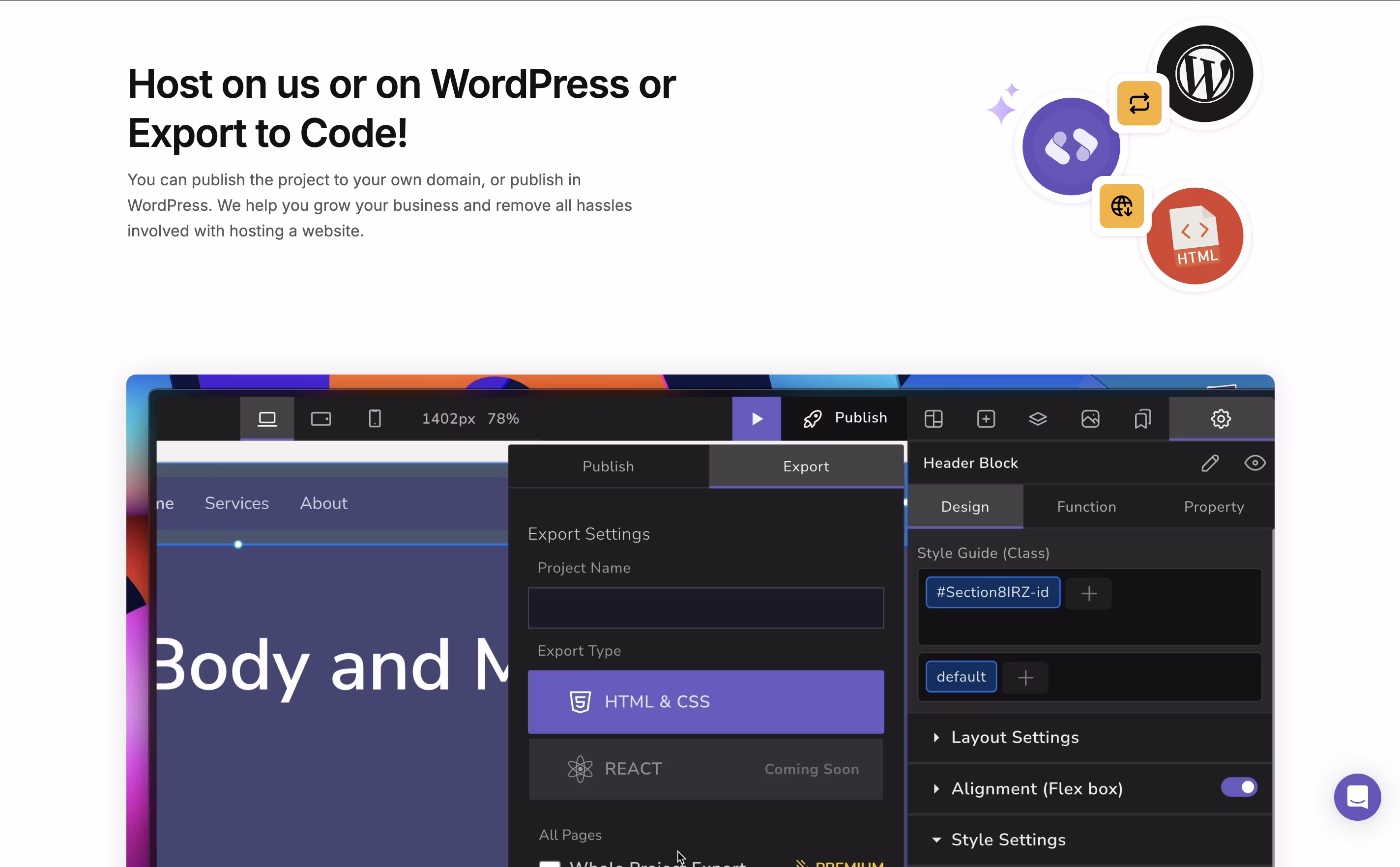Image resolution: width=1400 pixels, height=867 pixels.
Task: Click the All Pages label
Action: click(x=570, y=836)
